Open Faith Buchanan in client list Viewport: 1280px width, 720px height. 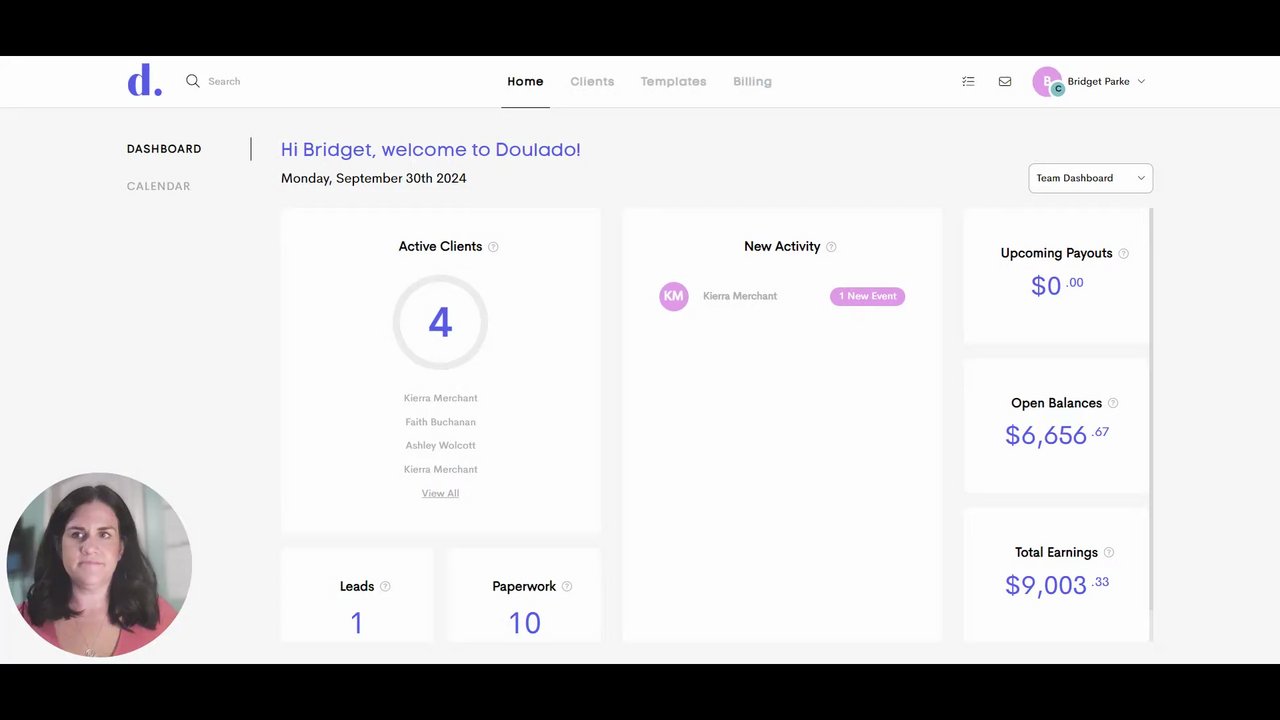[440, 422]
